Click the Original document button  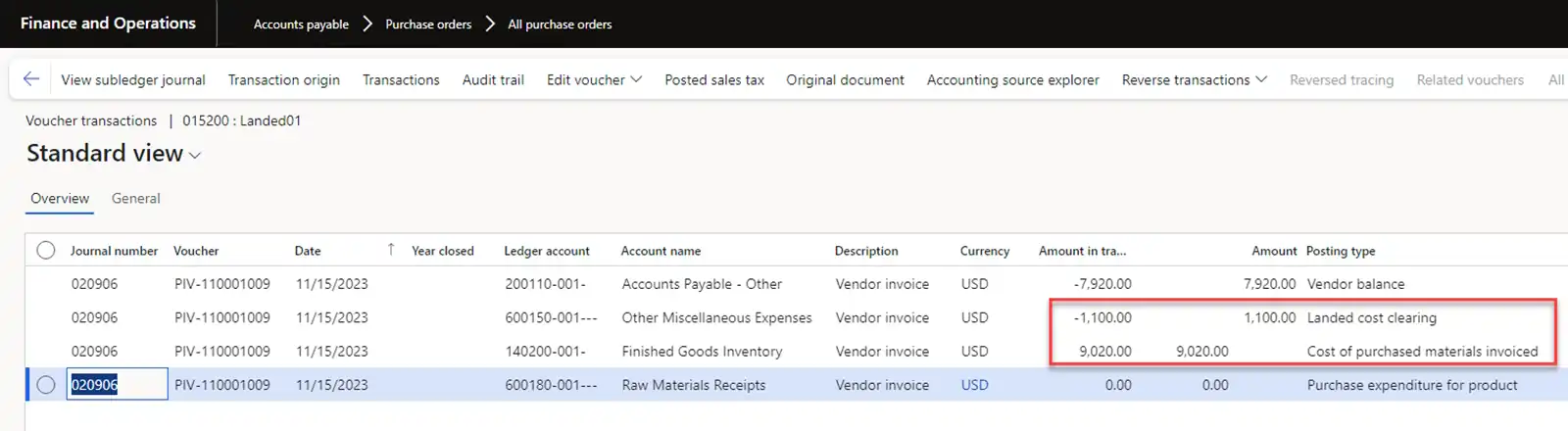click(x=845, y=79)
